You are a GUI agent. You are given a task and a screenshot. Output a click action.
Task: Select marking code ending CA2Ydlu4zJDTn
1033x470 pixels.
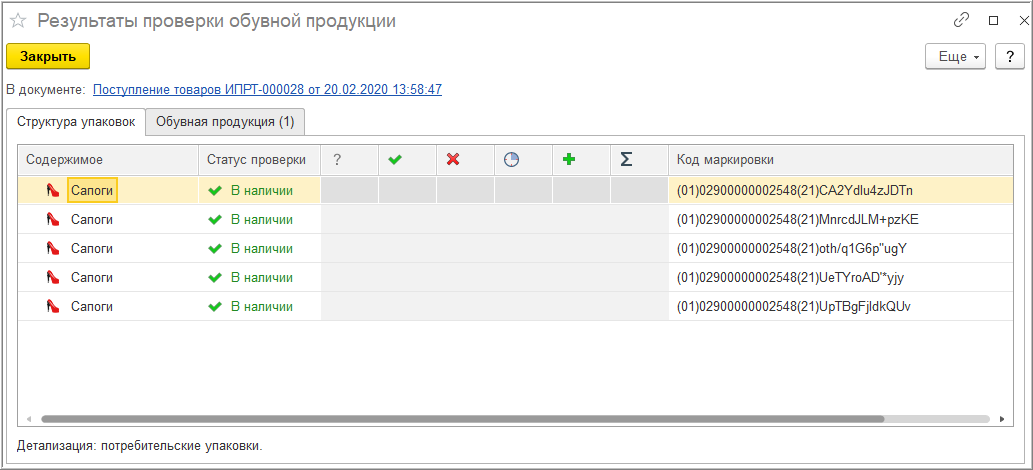click(795, 191)
